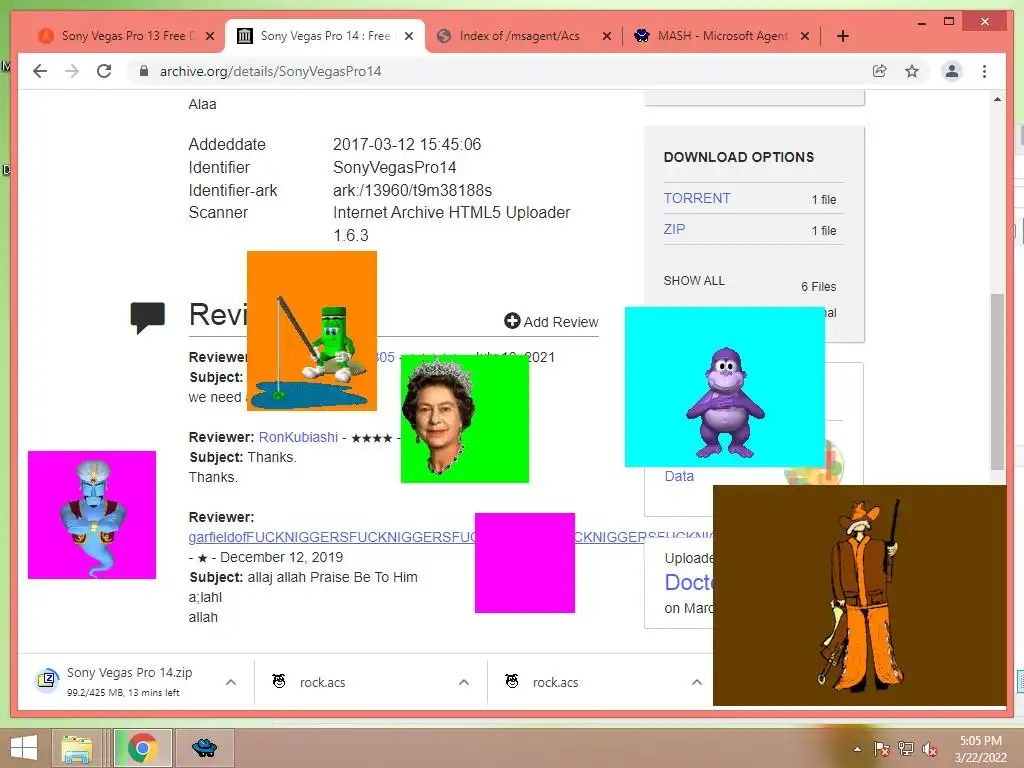The height and width of the screenshot is (768, 1024).
Task: Reload the archive.org page
Action: pos(104,71)
